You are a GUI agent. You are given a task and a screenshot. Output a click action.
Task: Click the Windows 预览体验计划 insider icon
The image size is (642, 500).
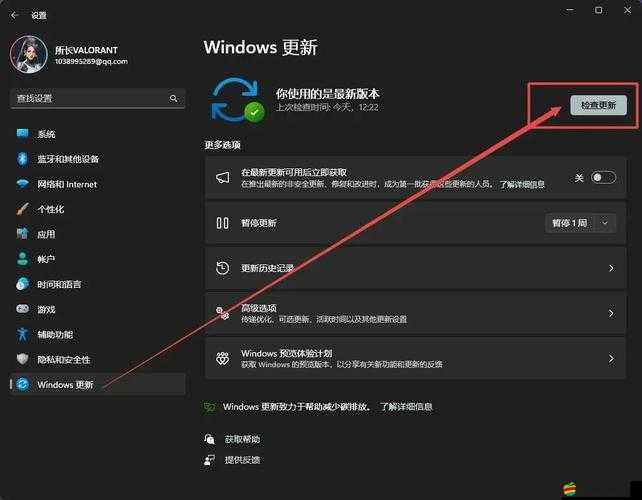222,359
